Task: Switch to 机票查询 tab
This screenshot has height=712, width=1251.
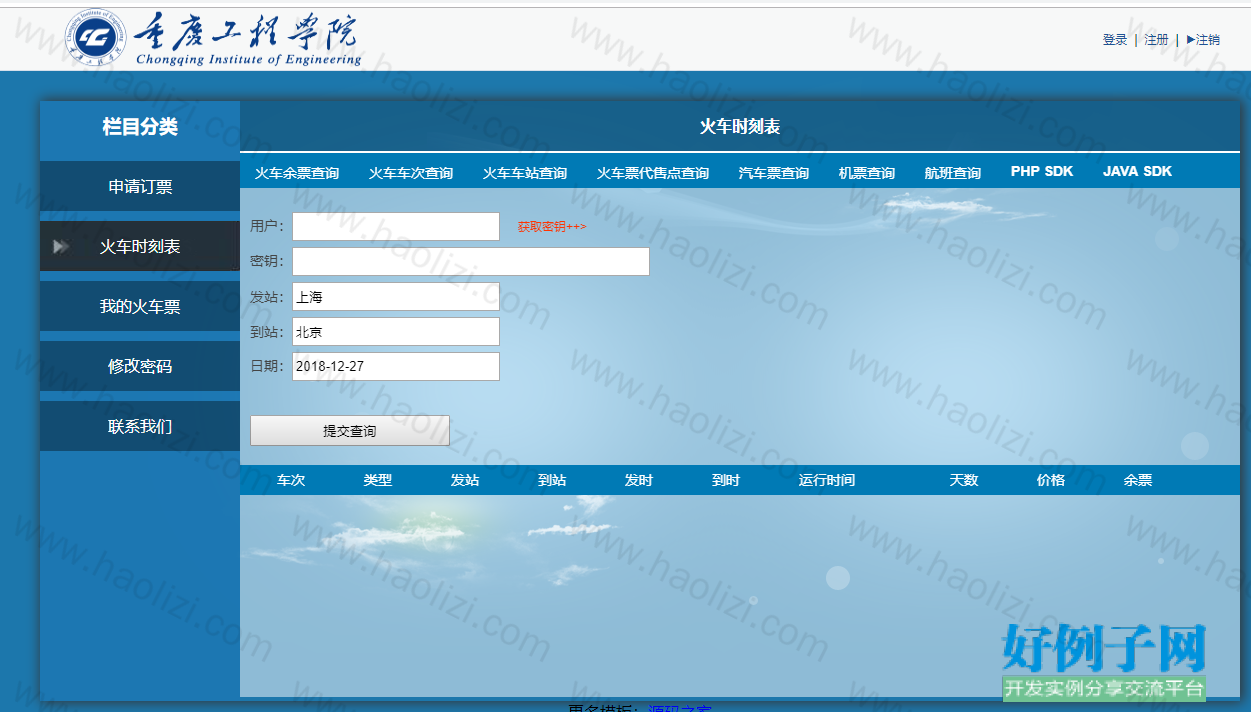Action: [867, 173]
